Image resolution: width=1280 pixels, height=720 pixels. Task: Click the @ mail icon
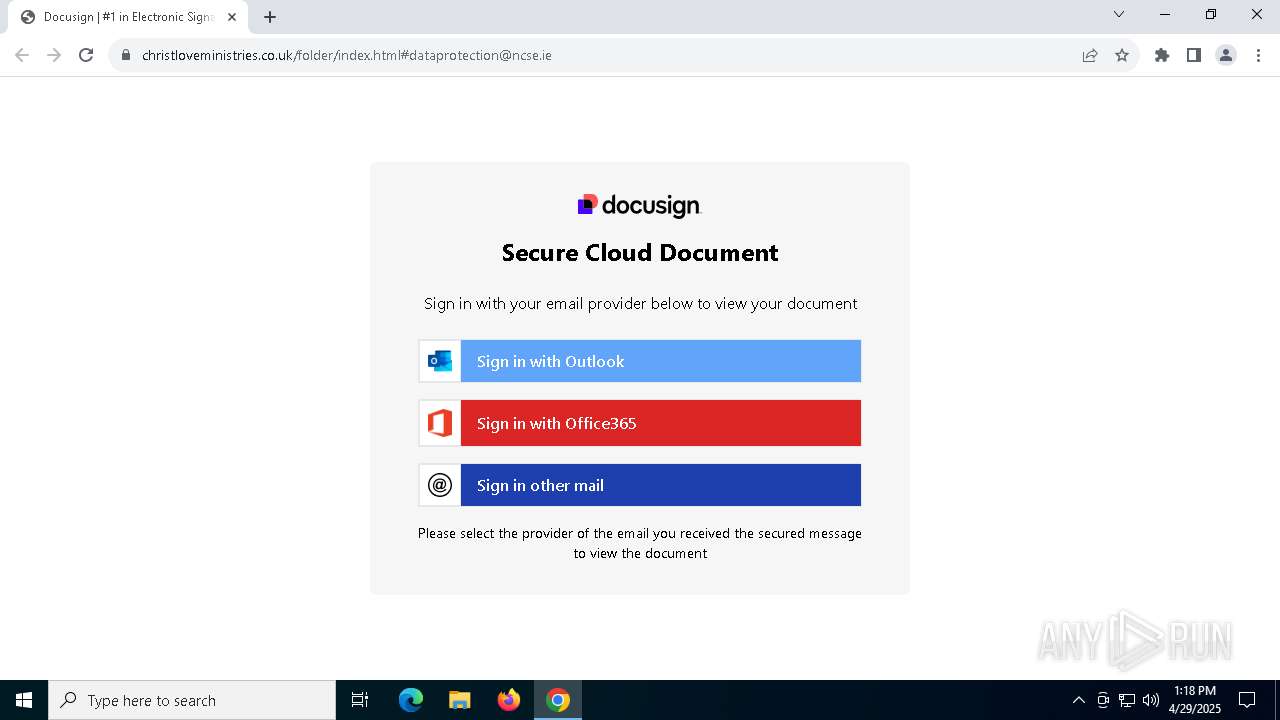440,485
